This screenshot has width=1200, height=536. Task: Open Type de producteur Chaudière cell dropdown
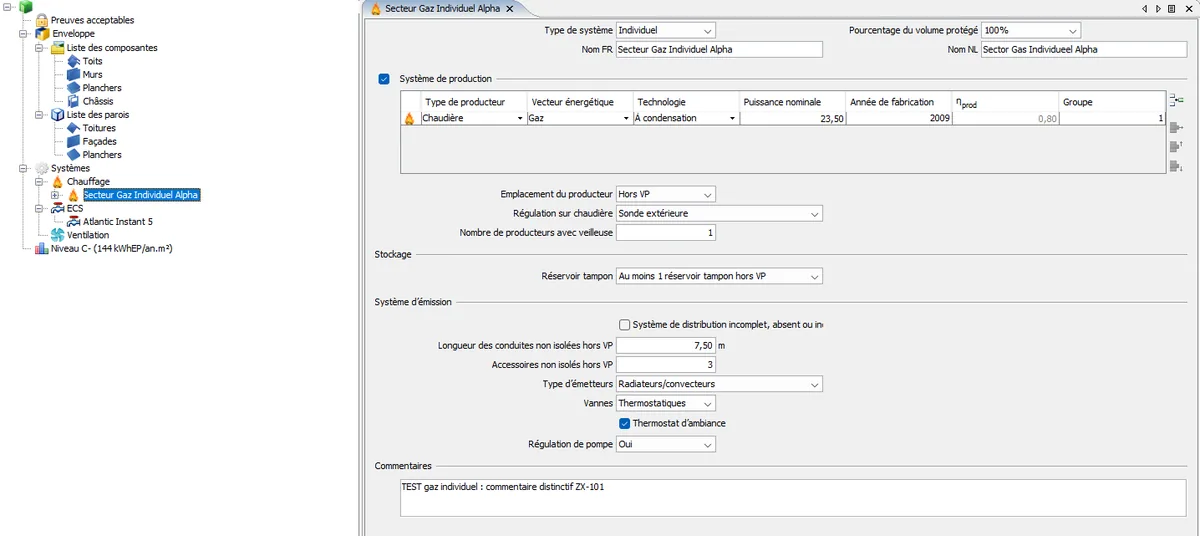click(x=519, y=118)
